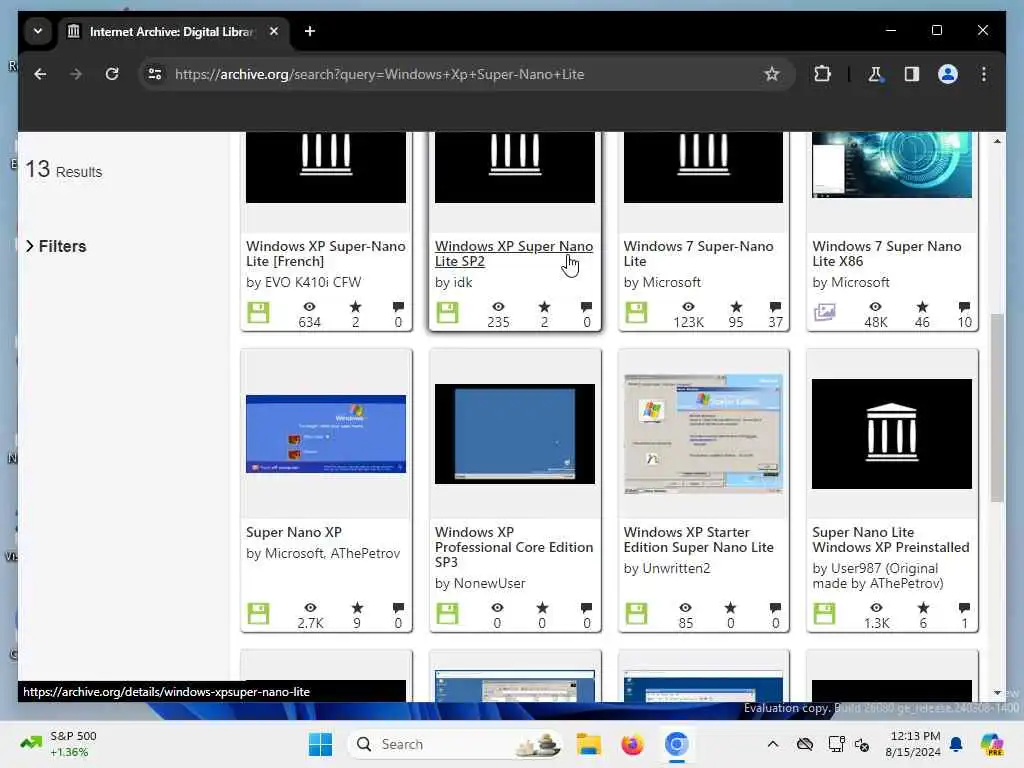Click favorites star on Windows 7 X86 card
Screen dimensions: 1024x768
(922, 307)
